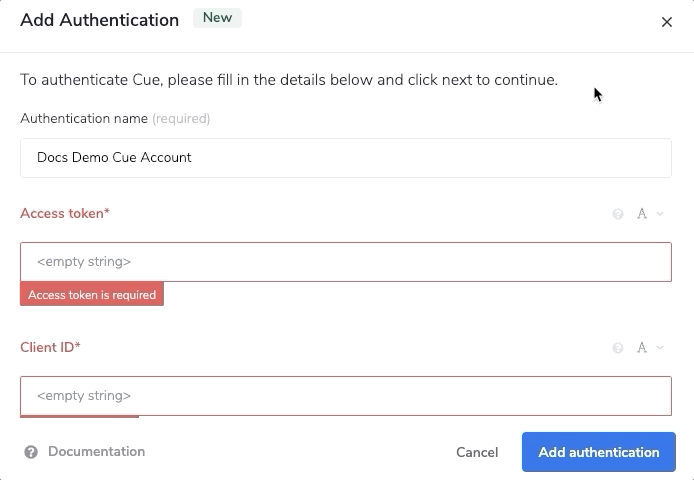Click the Client ID 'A' text-type icon
The image size is (694, 480).
[642, 348]
